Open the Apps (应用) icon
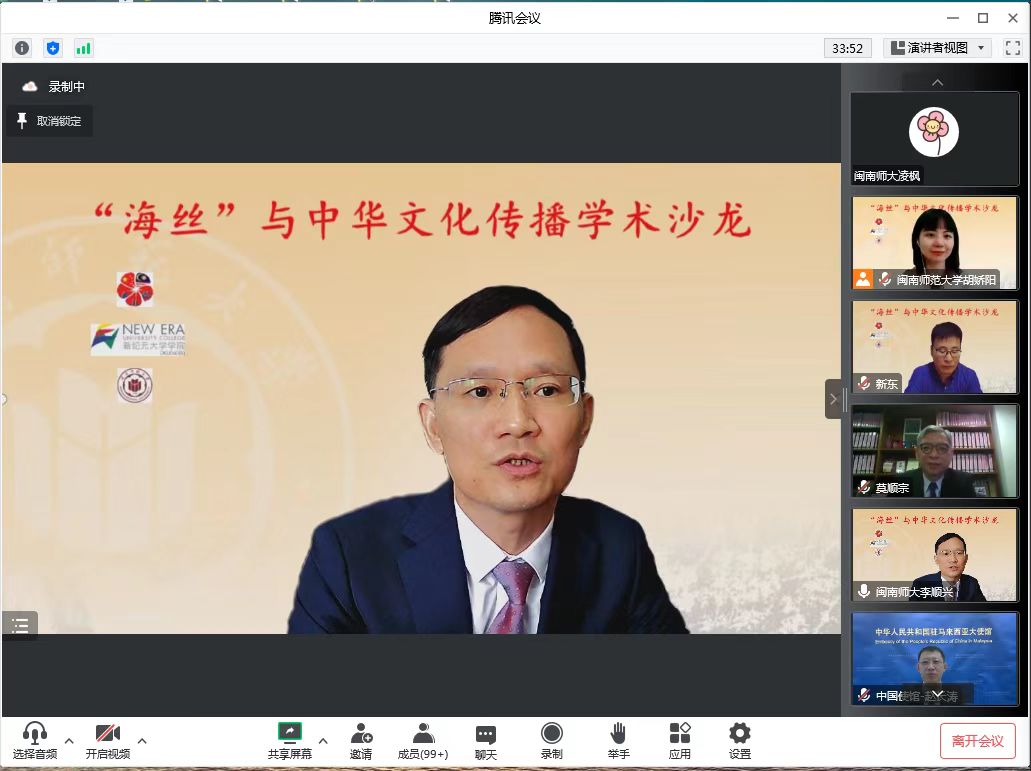Screen dimensions: 1031x771 coord(680,733)
